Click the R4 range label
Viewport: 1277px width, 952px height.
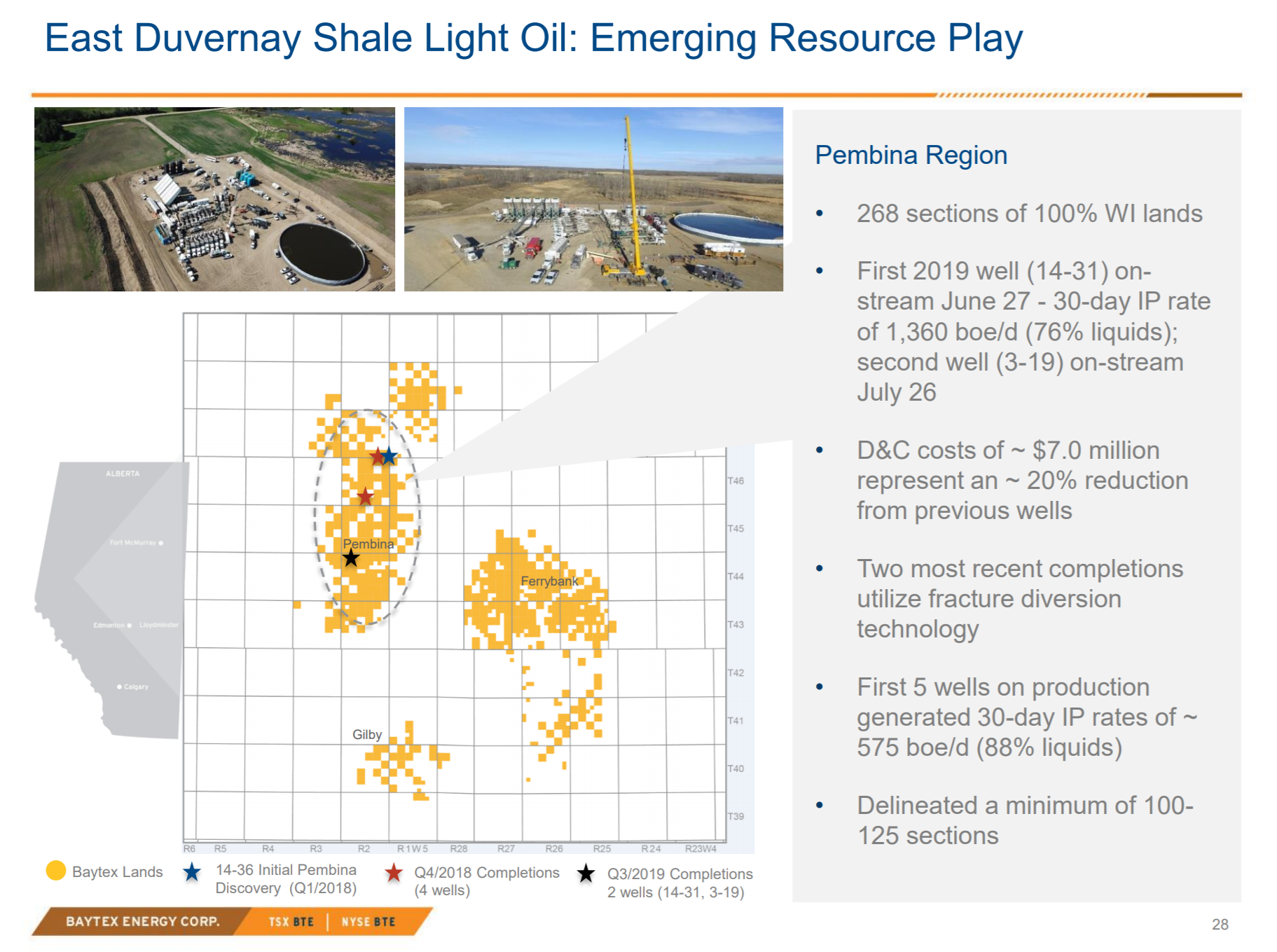[x=268, y=849]
